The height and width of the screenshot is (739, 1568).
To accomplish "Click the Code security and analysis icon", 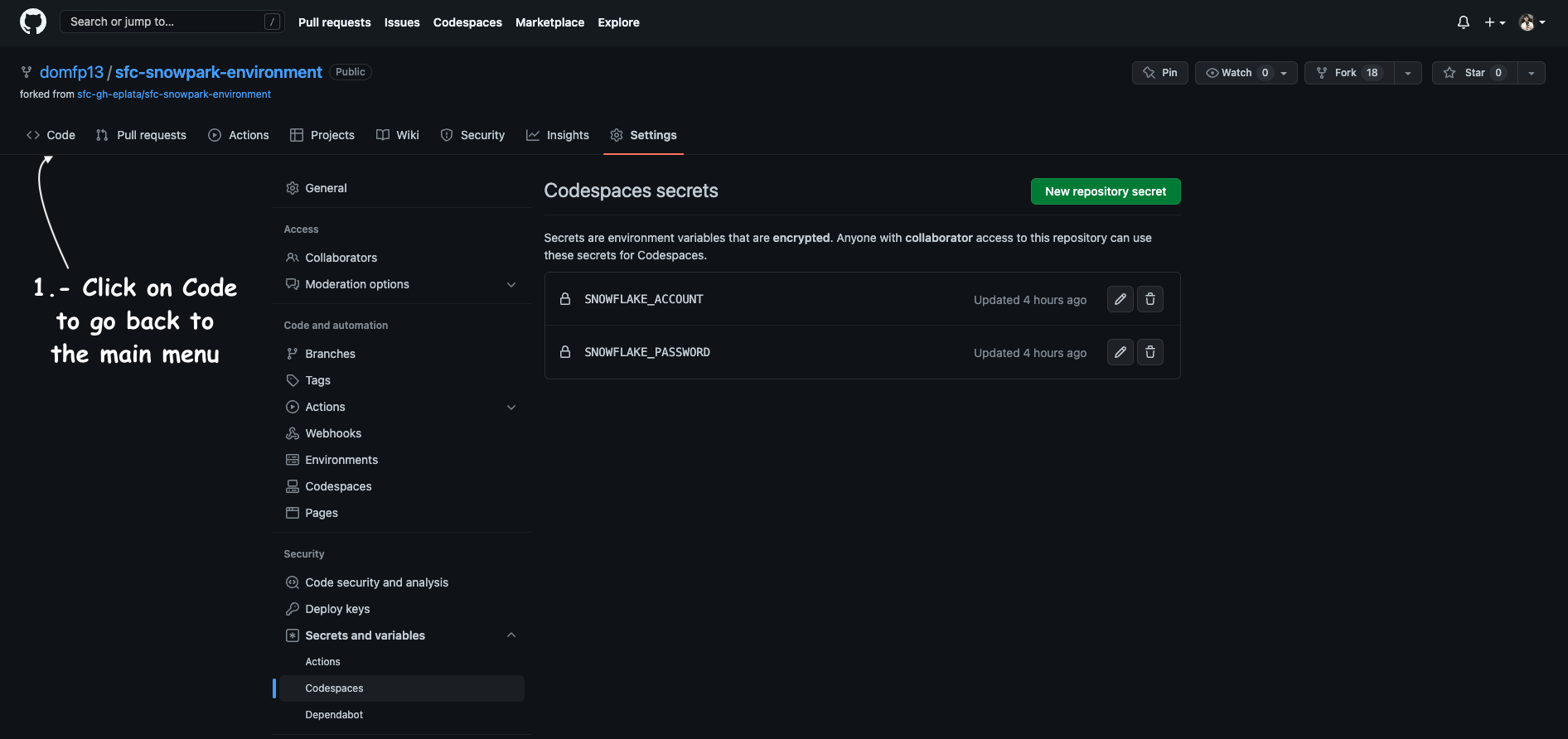I will coord(293,582).
